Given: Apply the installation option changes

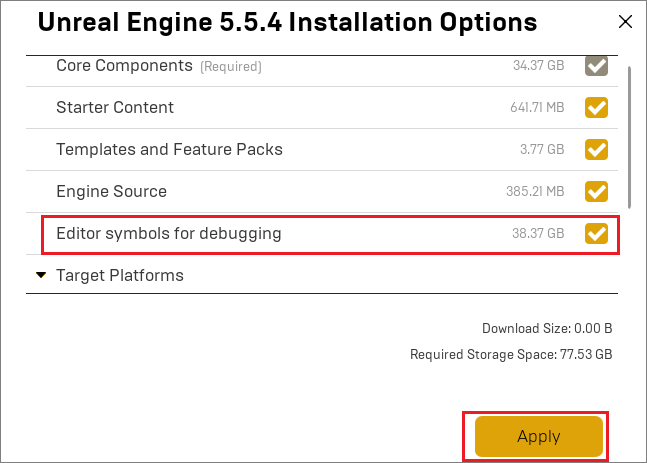Looking at the screenshot, I should [x=538, y=436].
